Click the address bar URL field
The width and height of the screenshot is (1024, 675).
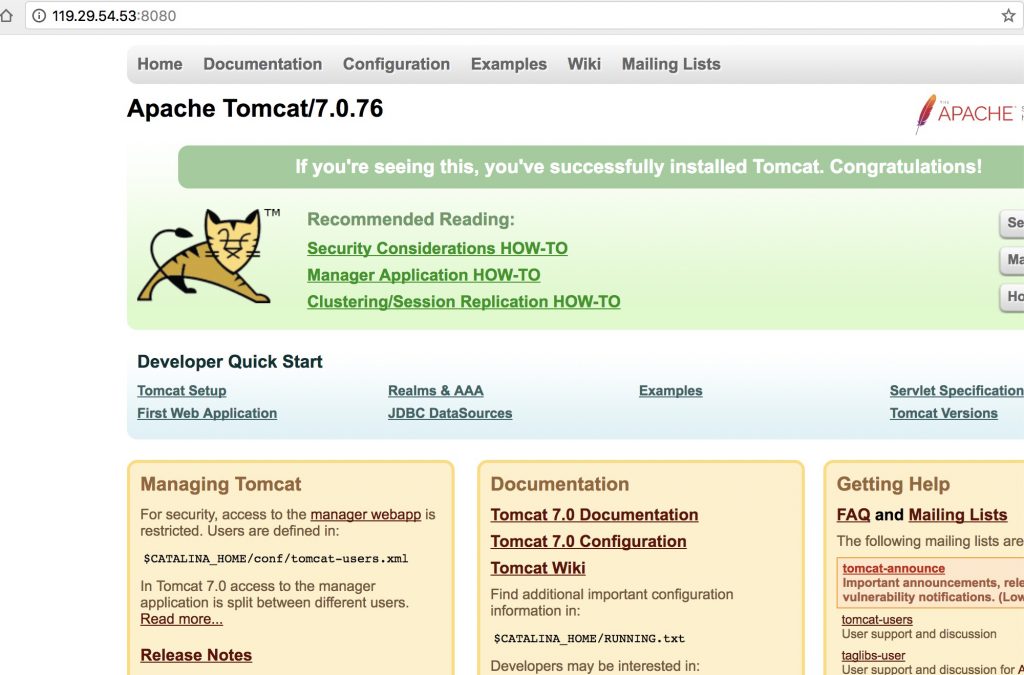pyautogui.click(x=500, y=17)
